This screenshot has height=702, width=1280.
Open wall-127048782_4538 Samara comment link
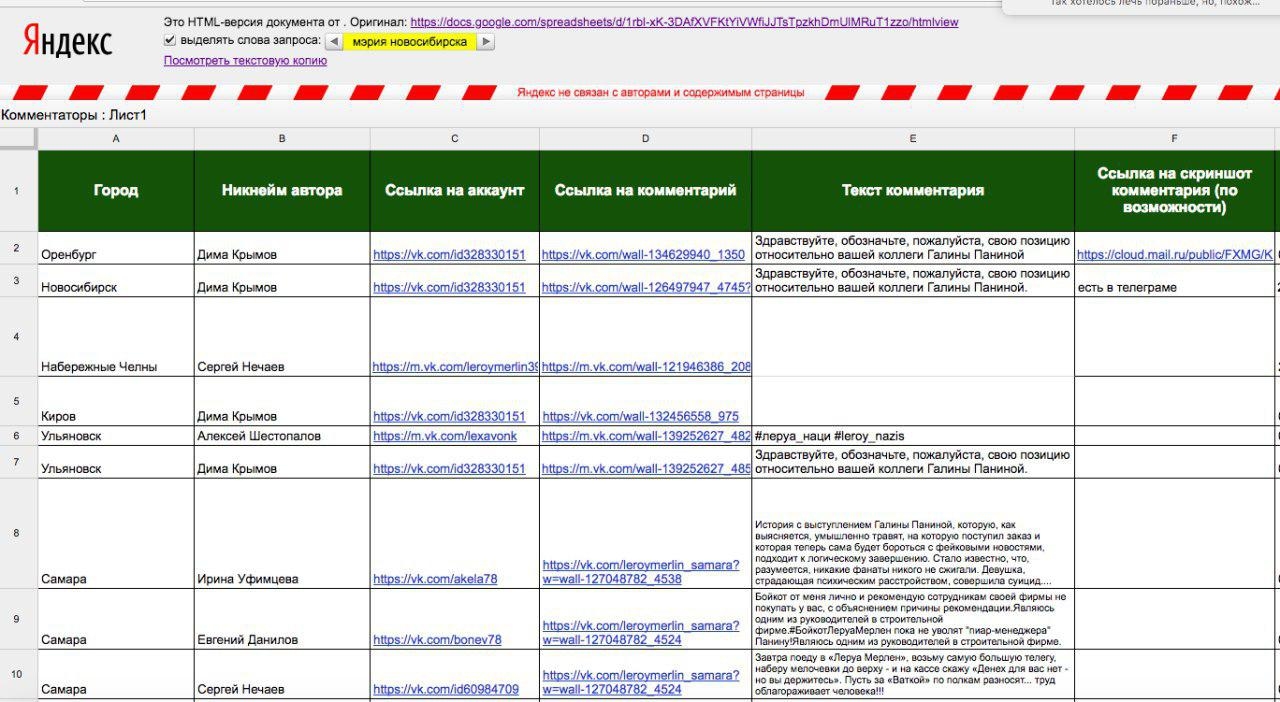point(641,572)
